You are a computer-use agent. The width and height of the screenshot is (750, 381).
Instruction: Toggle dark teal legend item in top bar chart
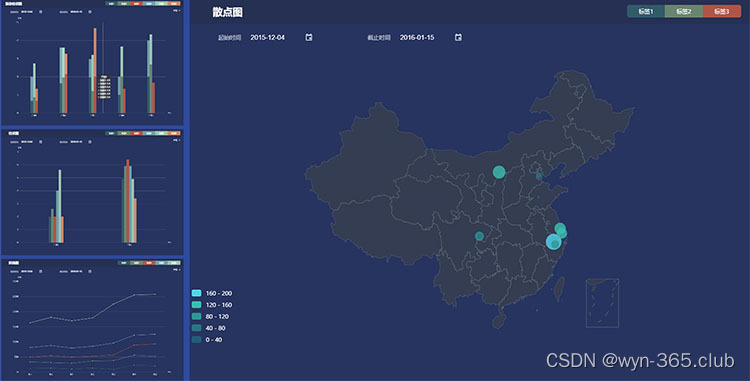coord(111,4)
